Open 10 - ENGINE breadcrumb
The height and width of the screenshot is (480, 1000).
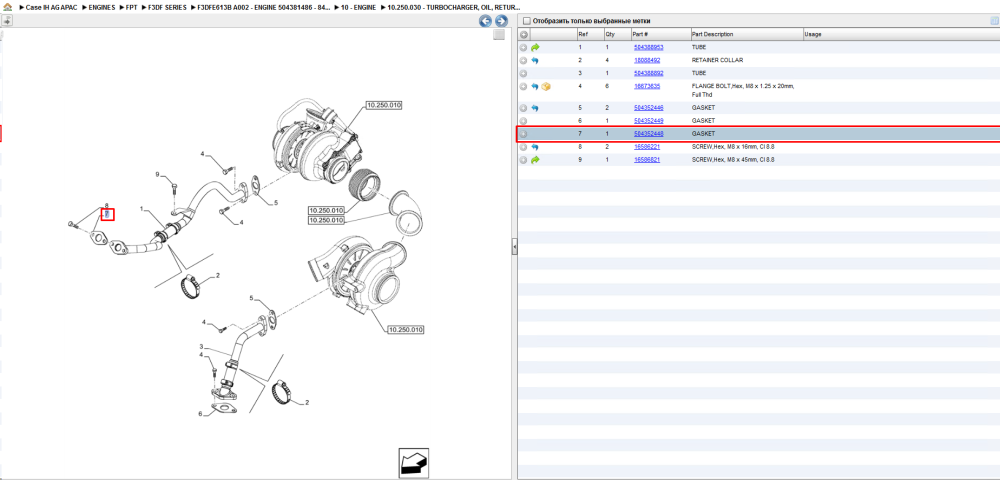[x=357, y=6]
